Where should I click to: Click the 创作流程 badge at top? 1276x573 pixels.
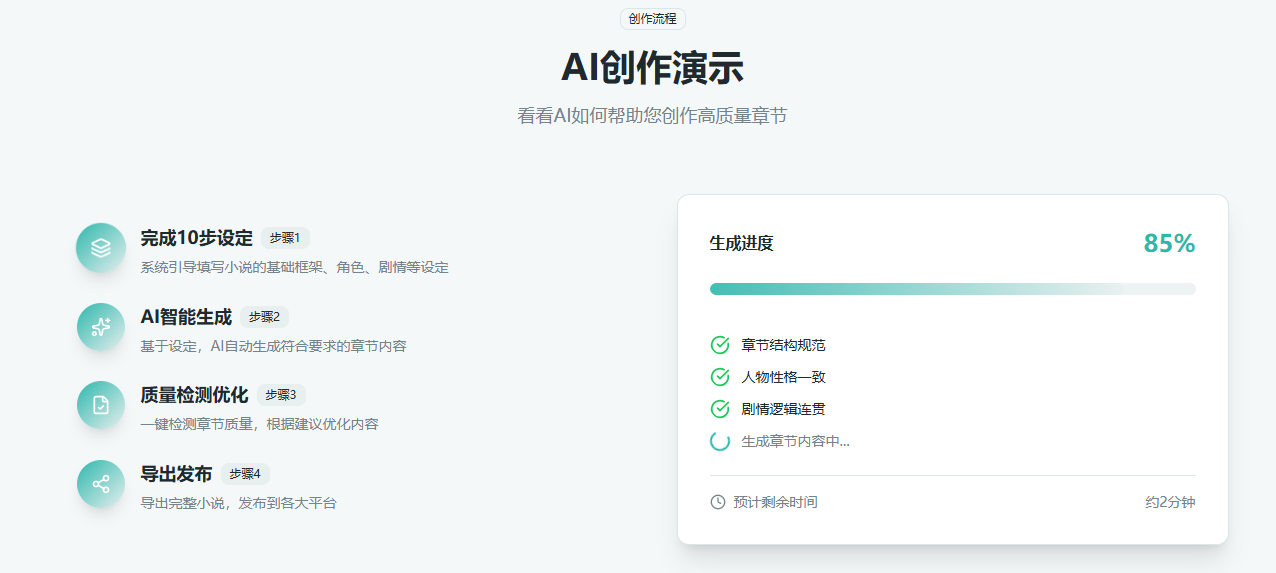(653, 19)
